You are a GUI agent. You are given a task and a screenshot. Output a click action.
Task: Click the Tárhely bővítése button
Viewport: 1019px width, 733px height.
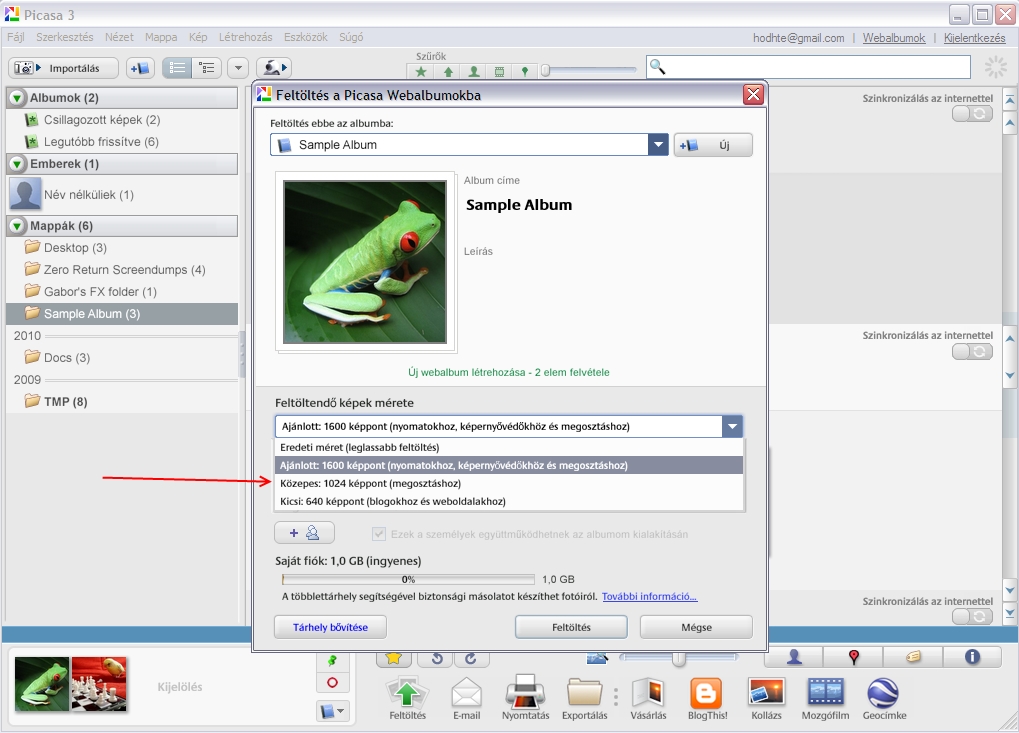330,627
